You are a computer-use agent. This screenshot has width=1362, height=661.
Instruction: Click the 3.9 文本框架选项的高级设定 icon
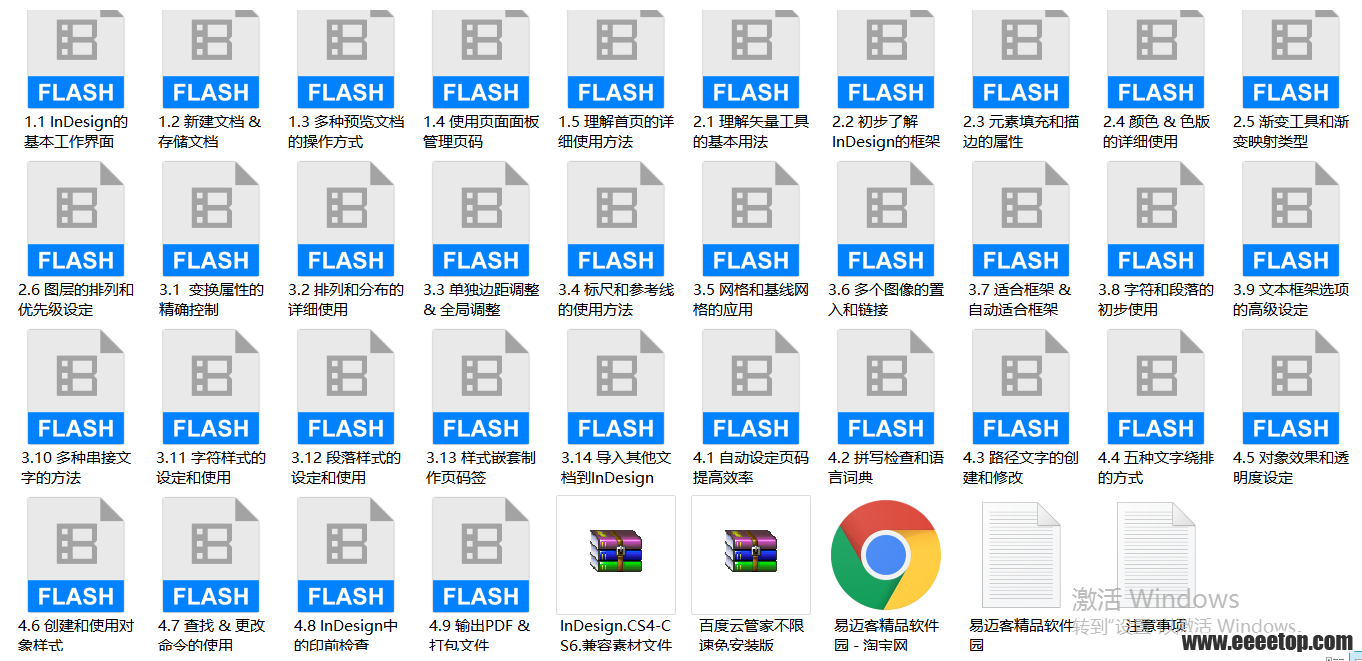coord(1291,219)
